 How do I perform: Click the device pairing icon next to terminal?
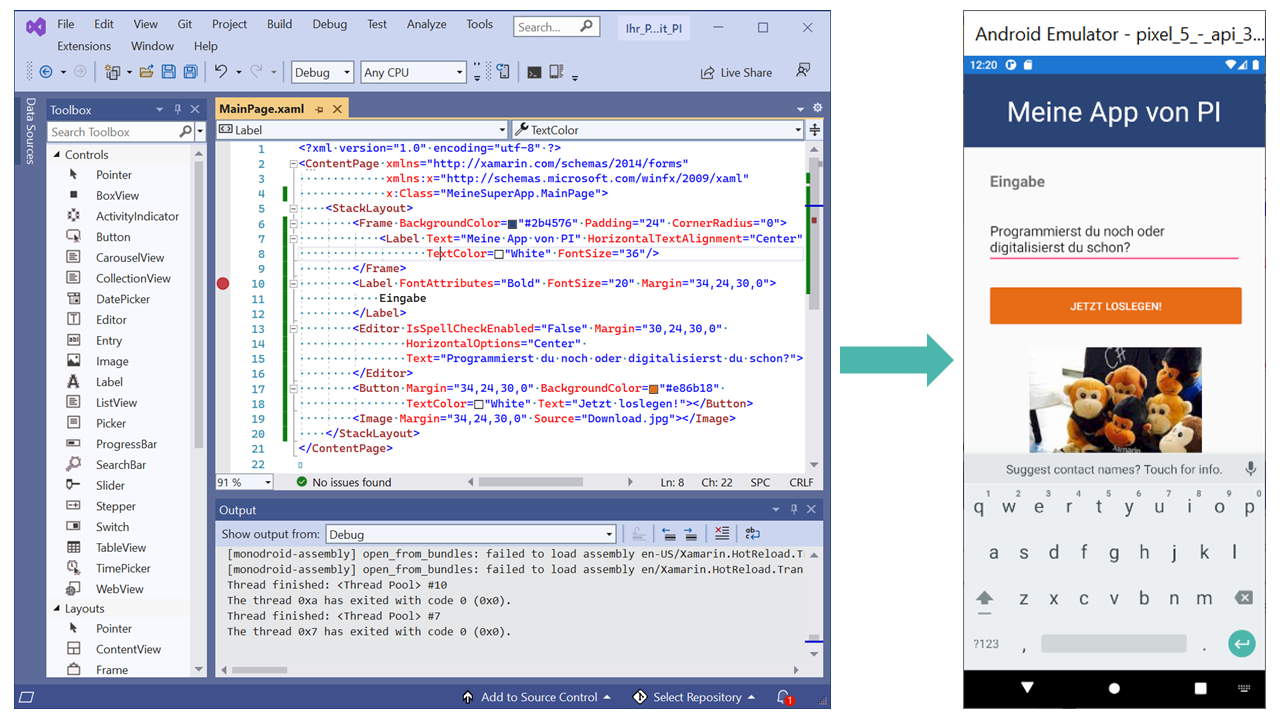(x=556, y=72)
